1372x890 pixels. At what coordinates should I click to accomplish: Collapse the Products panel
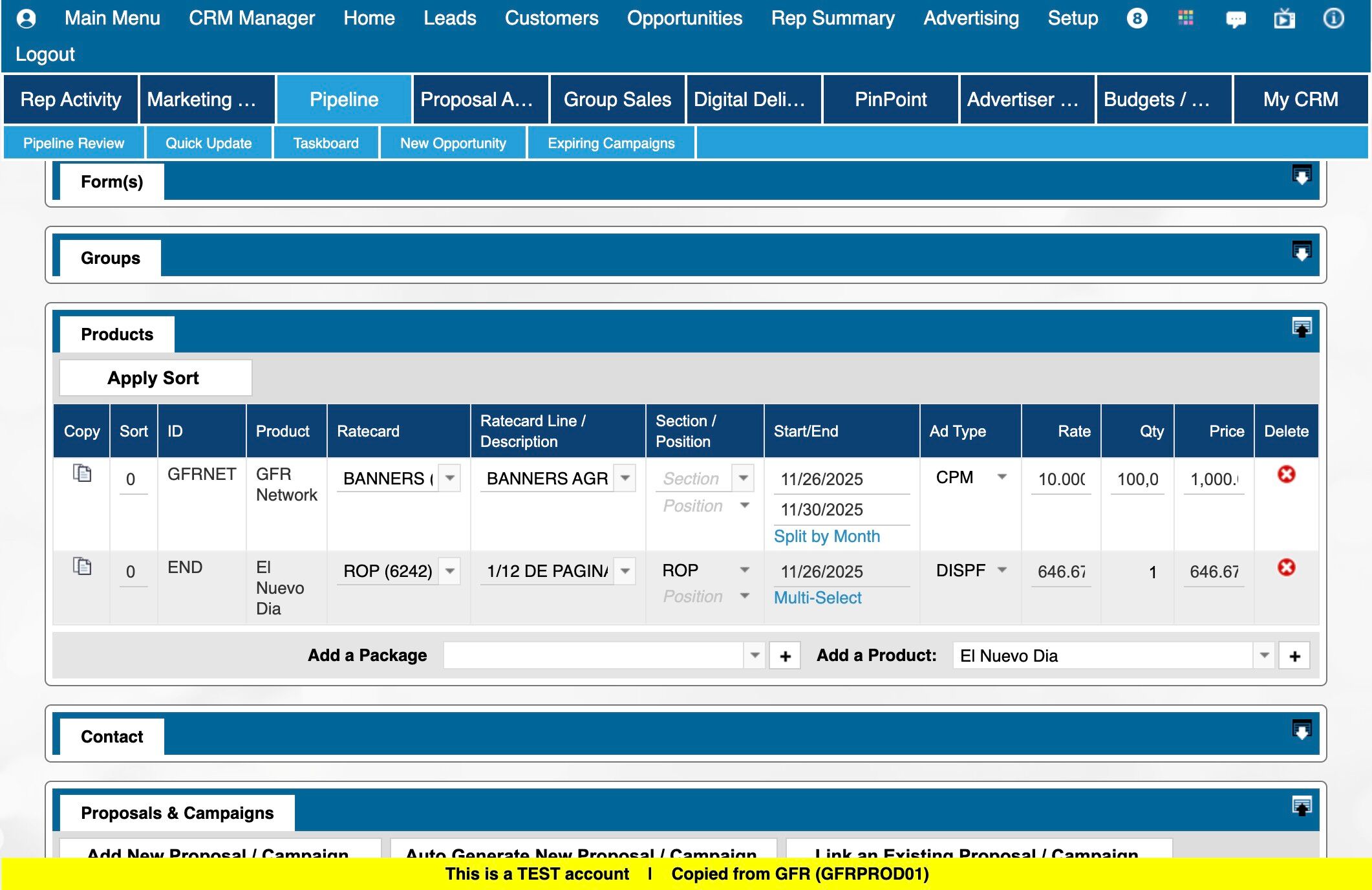1301,328
